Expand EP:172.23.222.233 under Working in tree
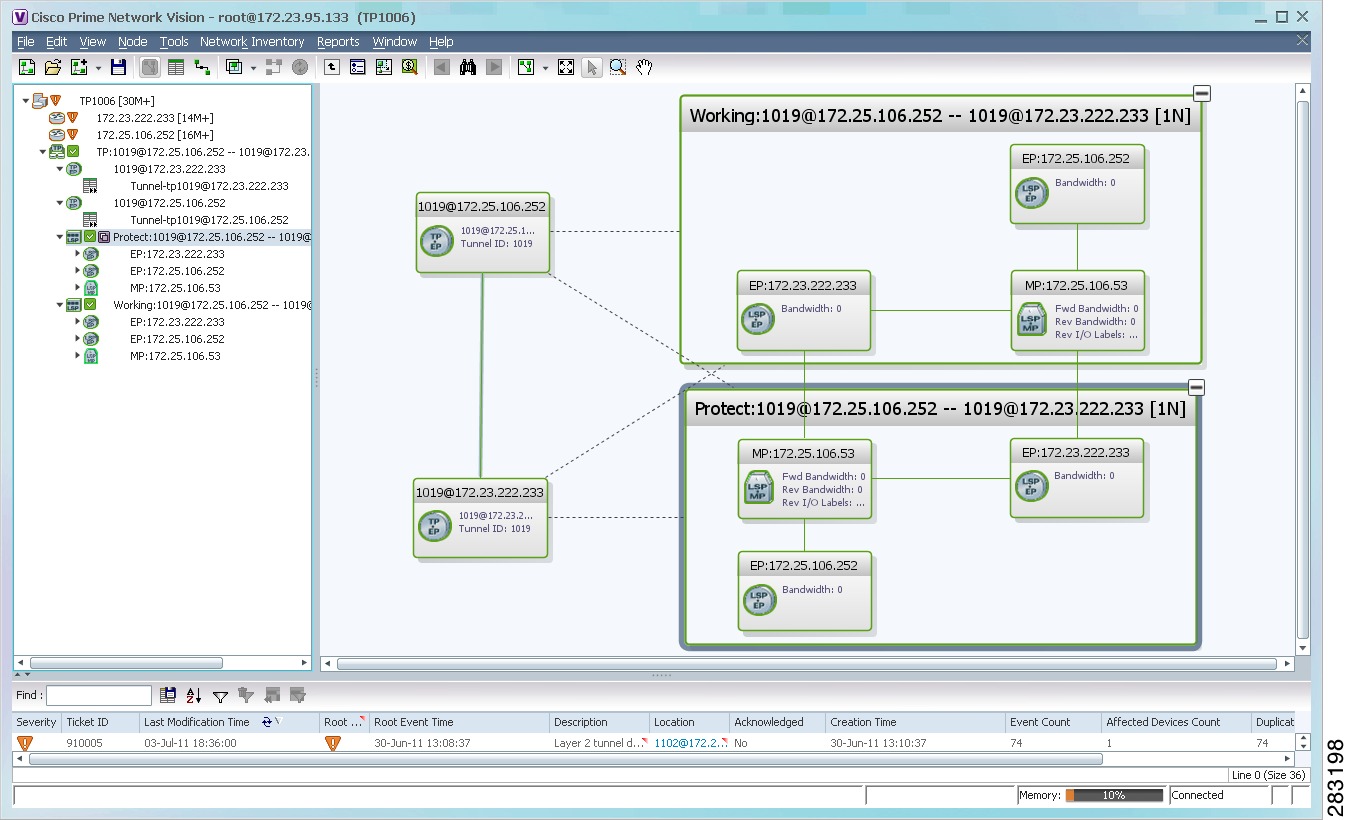This screenshot has height=820, width=1349. (77, 322)
